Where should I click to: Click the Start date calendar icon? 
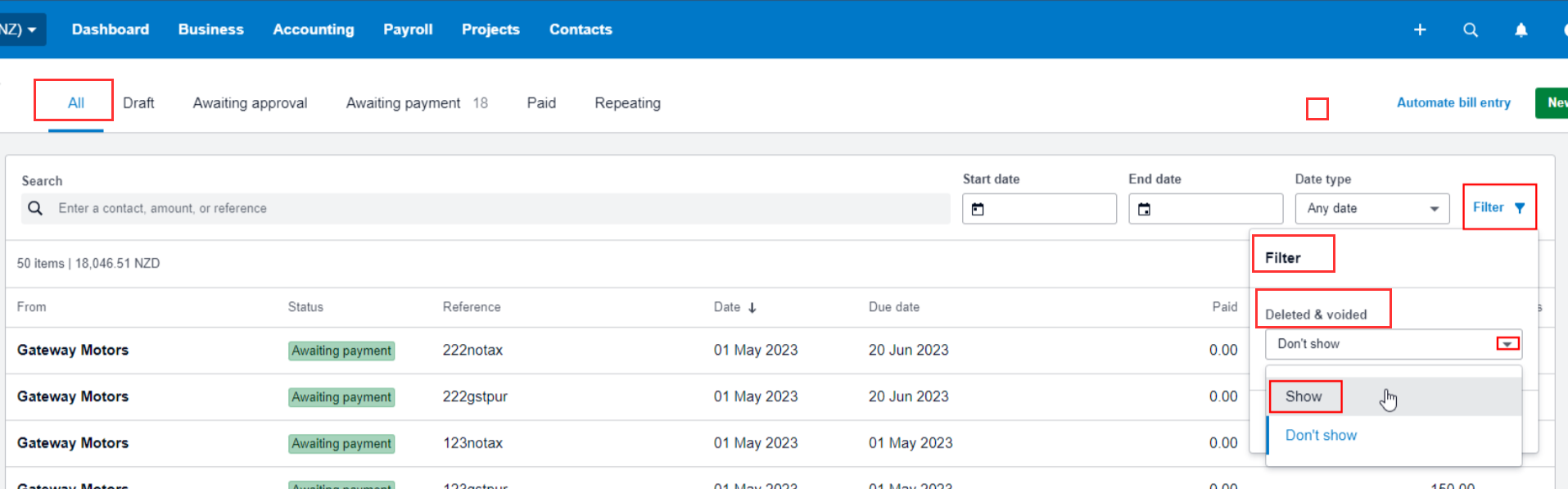coord(978,209)
